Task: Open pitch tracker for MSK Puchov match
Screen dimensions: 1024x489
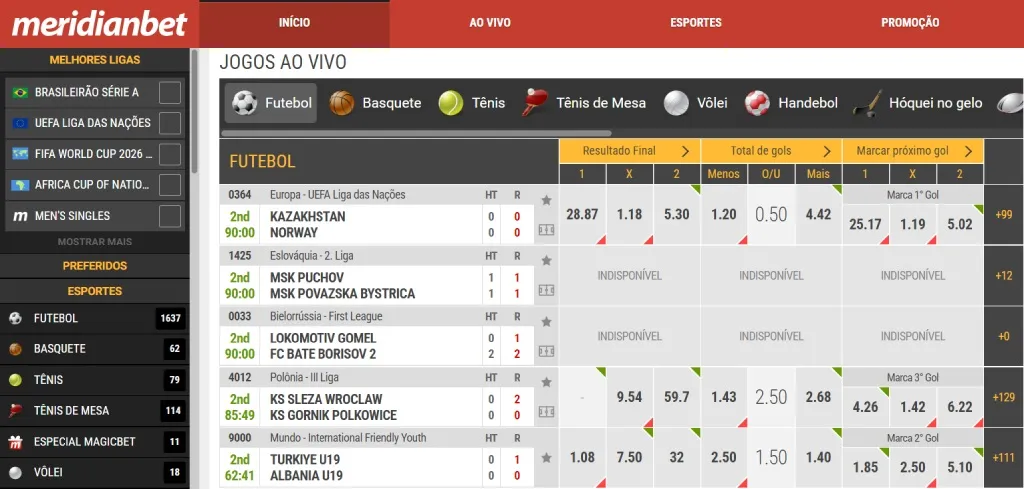Action: click(x=547, y=291)
